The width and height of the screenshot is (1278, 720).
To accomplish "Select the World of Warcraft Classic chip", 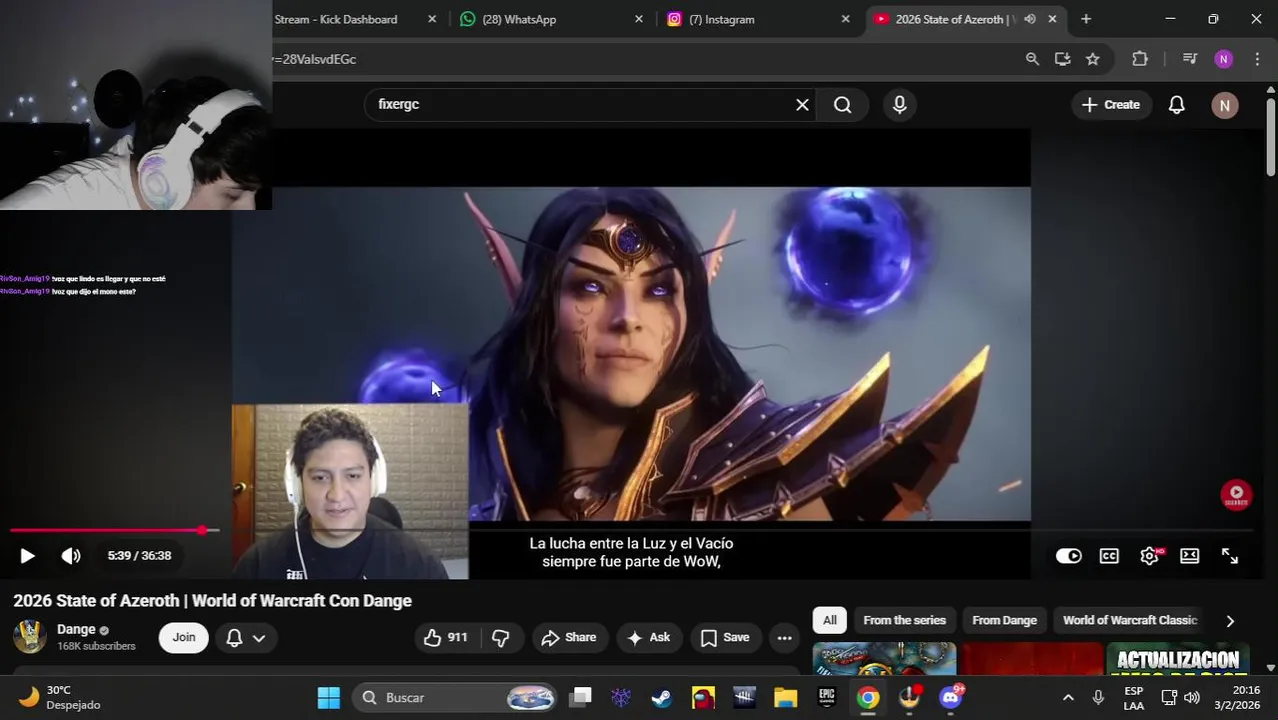I will click(x=1130, y=621).
